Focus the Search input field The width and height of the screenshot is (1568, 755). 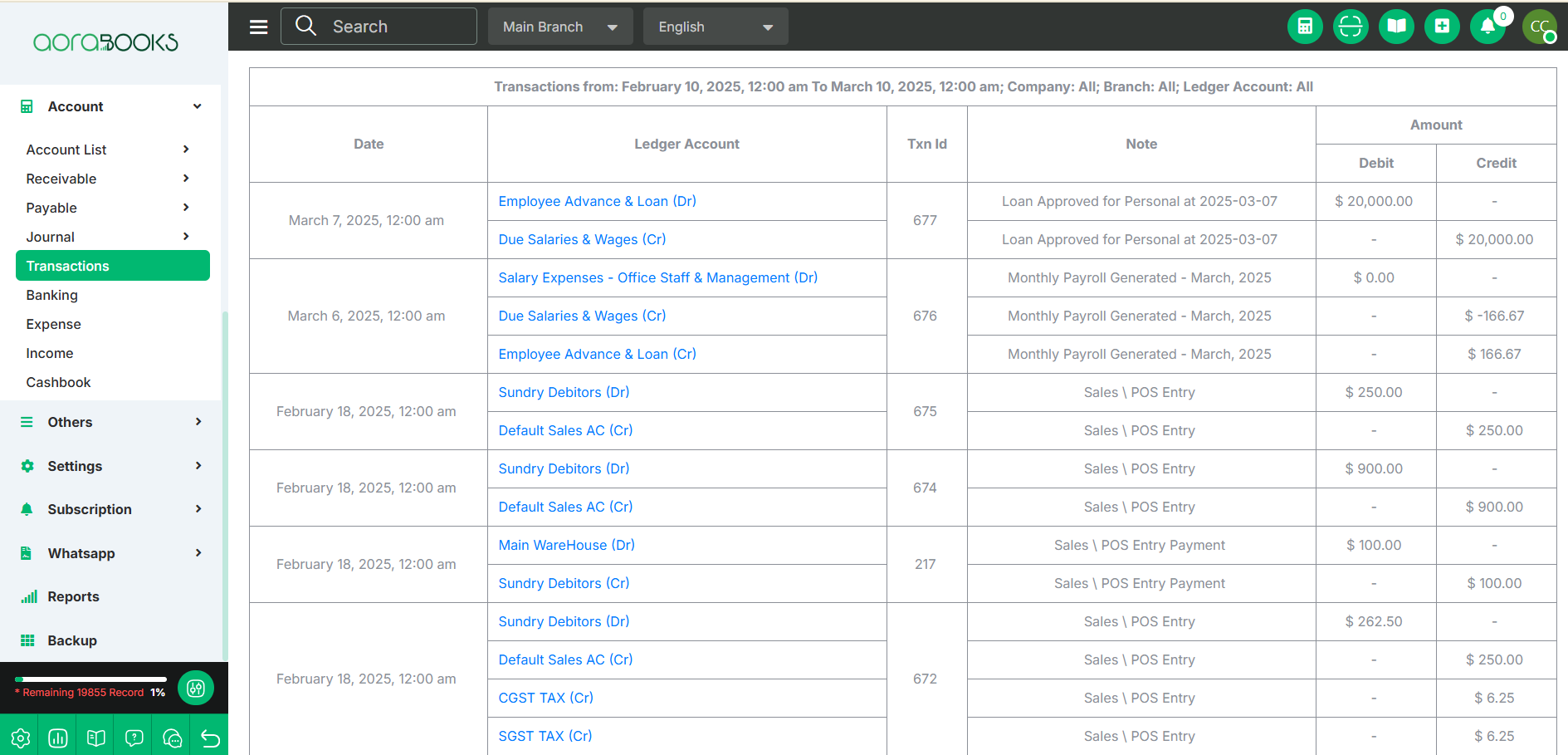(x=379, y=27)
